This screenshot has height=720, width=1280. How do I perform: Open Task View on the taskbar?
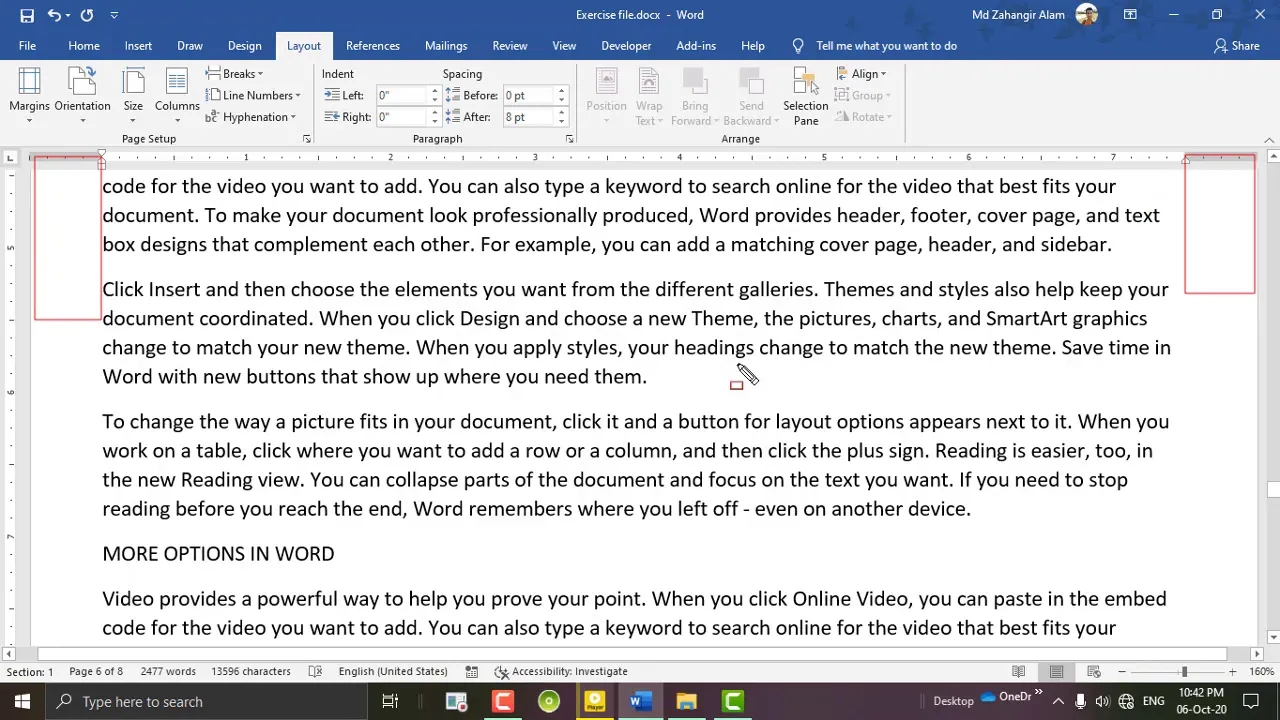pos(390,702)
